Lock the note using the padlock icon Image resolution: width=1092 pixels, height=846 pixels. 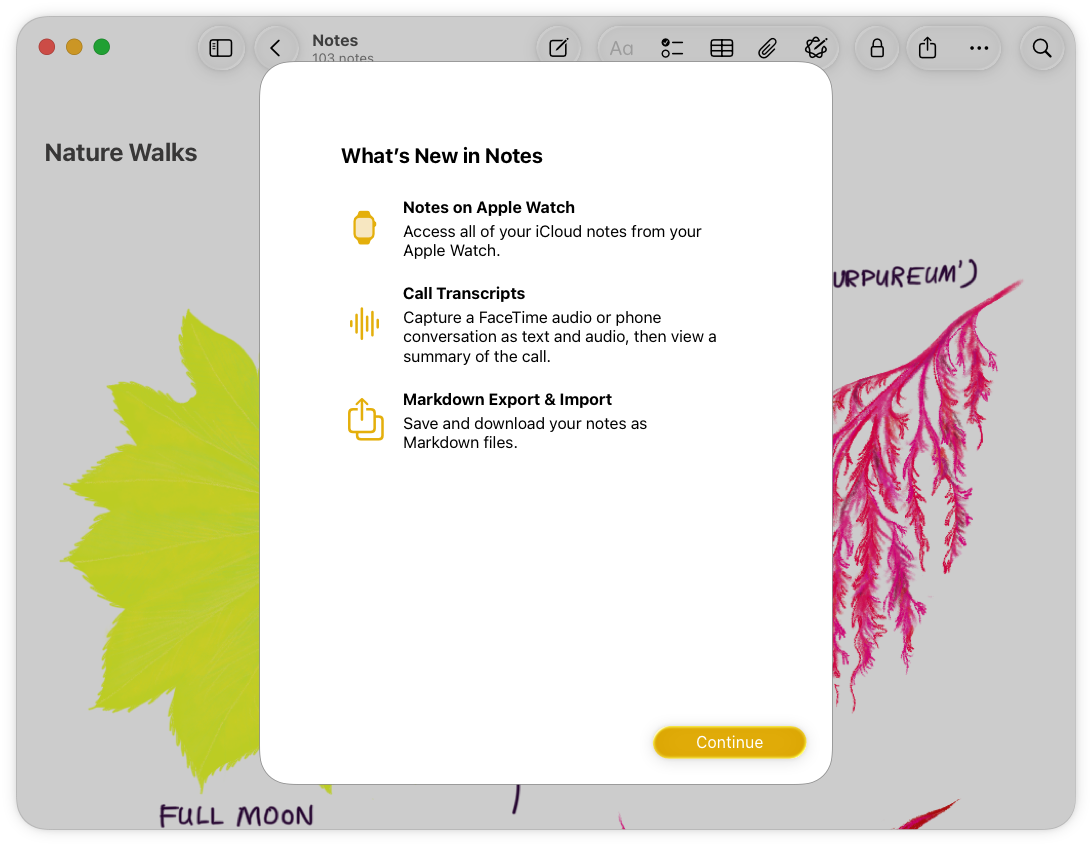click(x=876, y=47)
